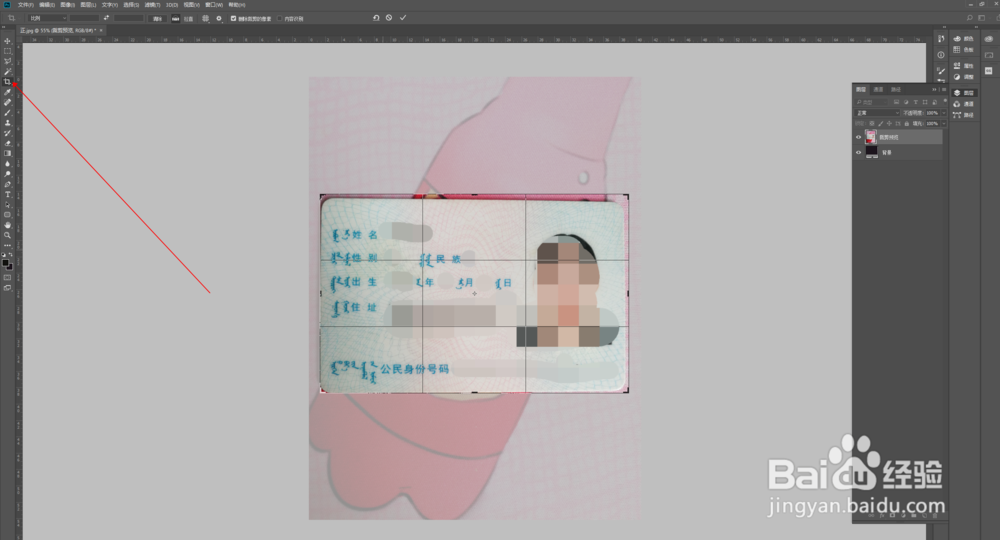Screen dimensions: 1000x540
Task: Select the Rectangle shape tool
Action: [8, 215]
